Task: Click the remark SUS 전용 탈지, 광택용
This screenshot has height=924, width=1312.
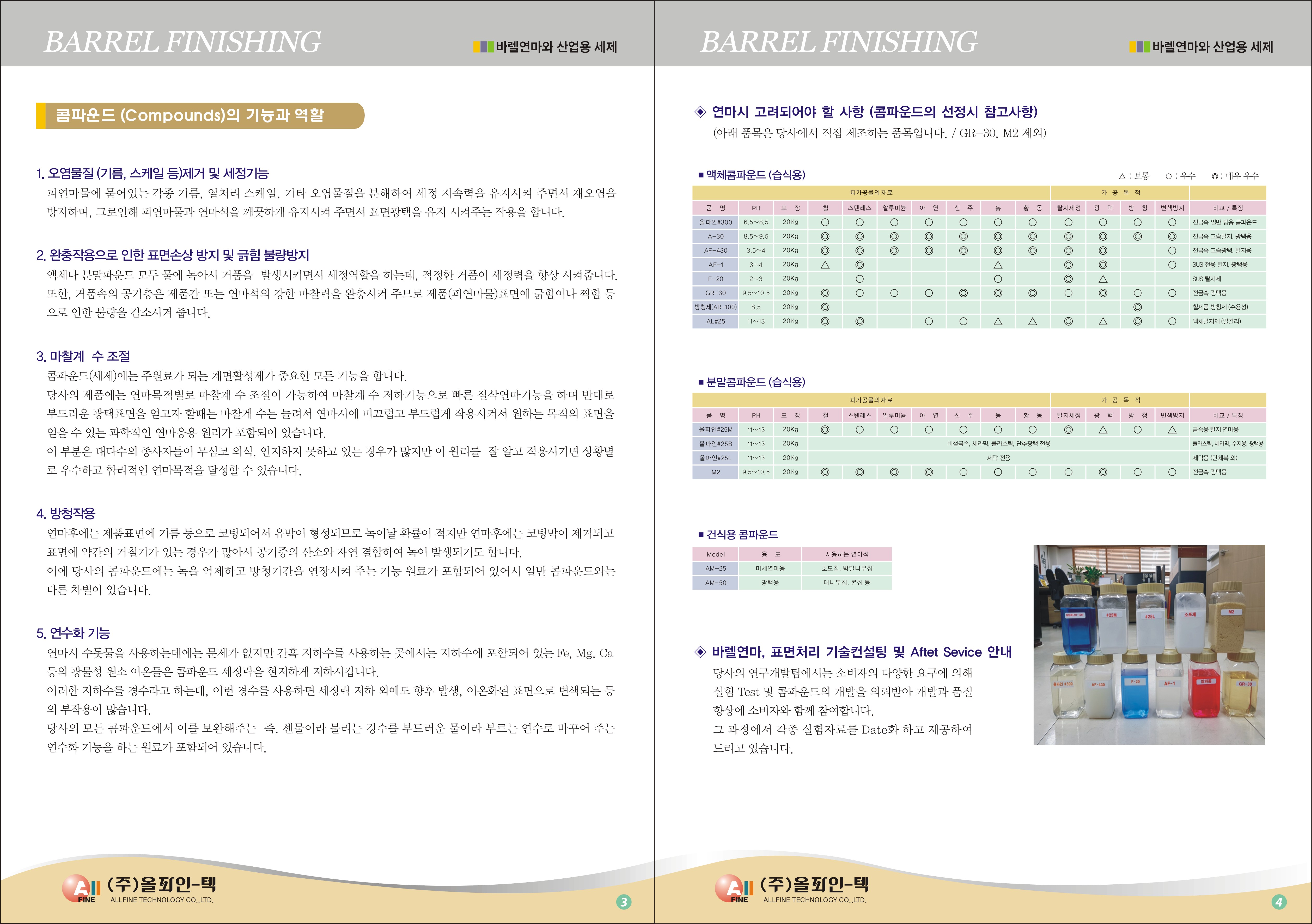Action: pos(1220,265)
